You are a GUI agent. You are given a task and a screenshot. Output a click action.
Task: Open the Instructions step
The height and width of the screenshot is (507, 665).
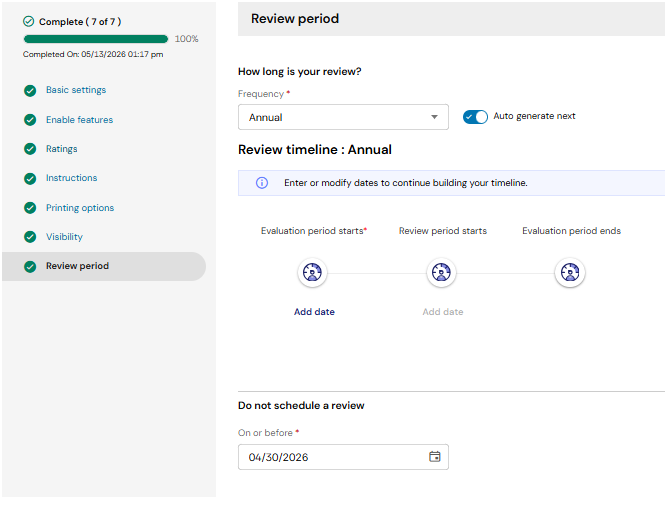pos(71,178)
